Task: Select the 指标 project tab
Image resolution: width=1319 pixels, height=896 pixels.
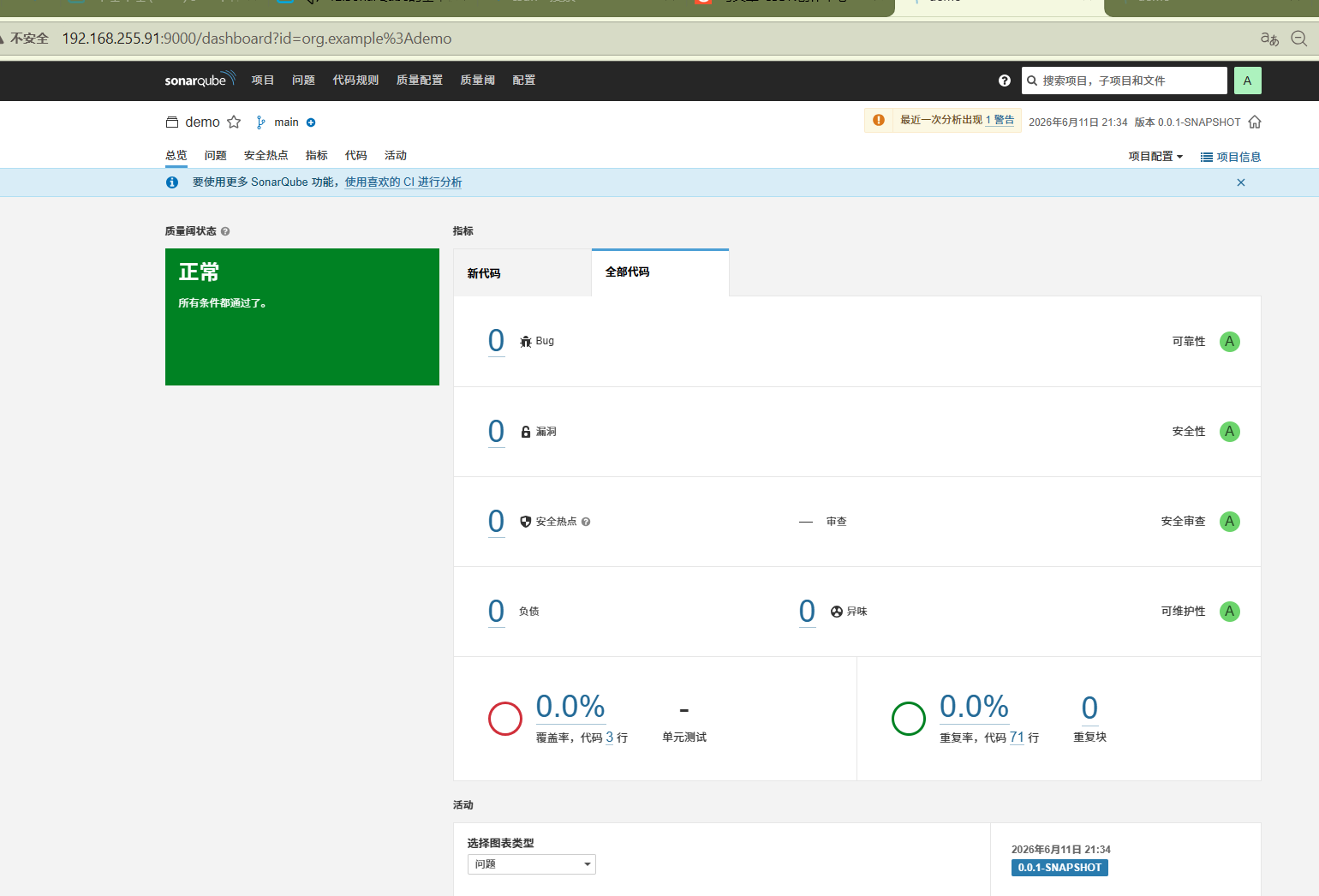Action: 317,156
